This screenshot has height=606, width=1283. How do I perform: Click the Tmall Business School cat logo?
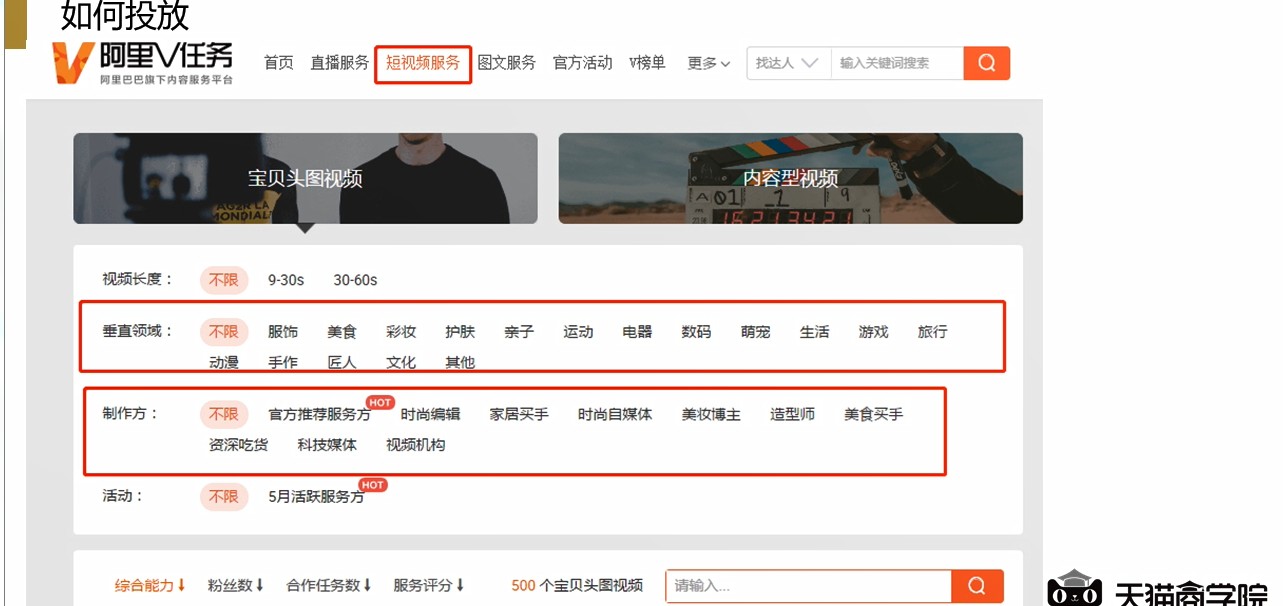(1074, 590)
